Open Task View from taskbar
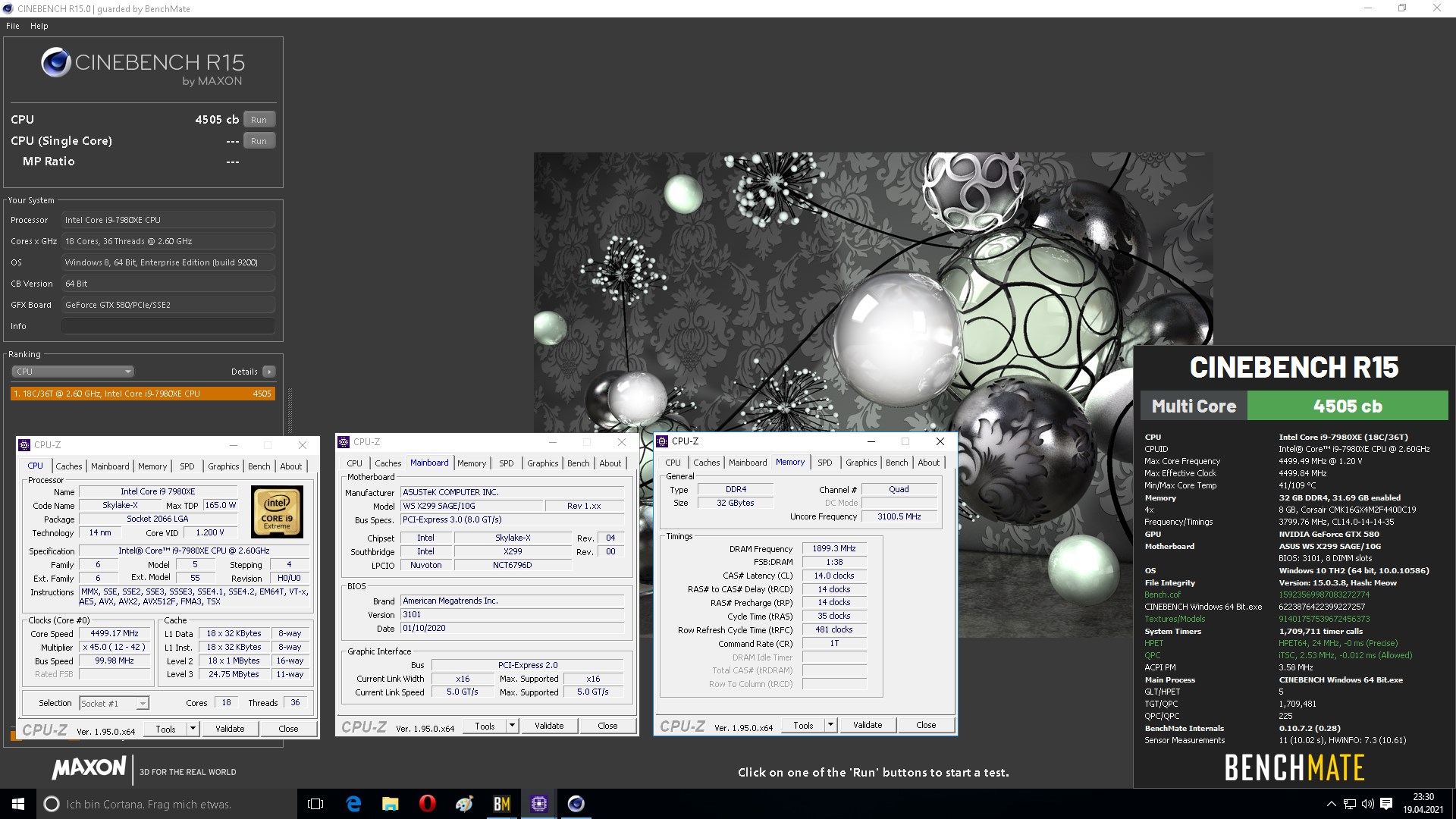The width and height of the screenshot is (1456, 819). pos(316,804)
